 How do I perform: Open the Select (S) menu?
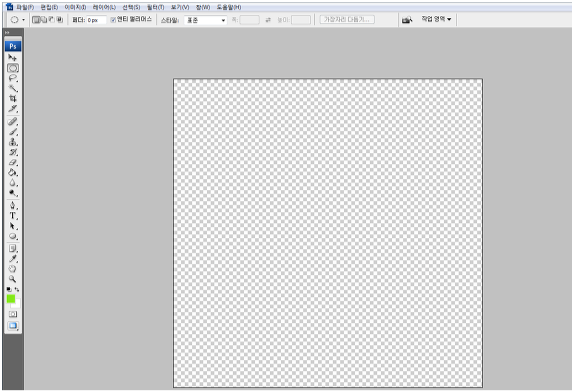click(x=131, y=7)
